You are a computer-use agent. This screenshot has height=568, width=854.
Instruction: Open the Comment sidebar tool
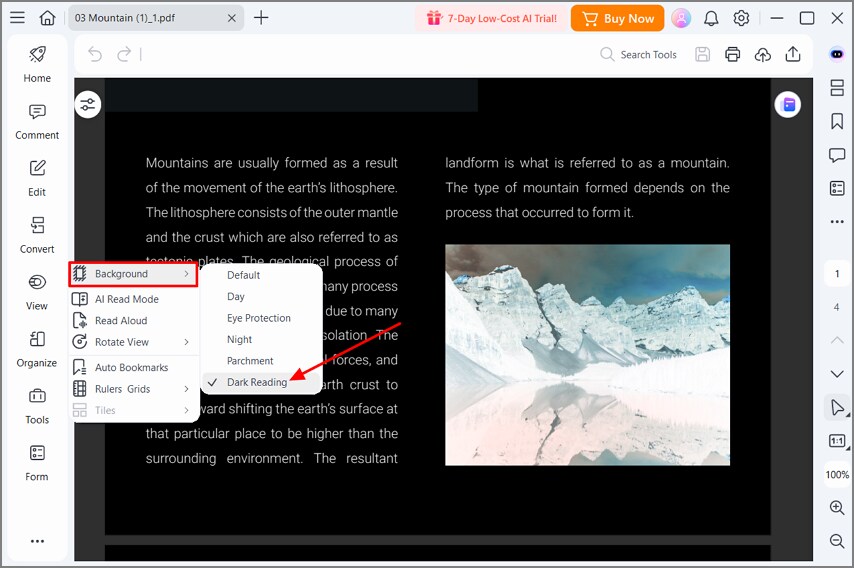pos(37,121)
